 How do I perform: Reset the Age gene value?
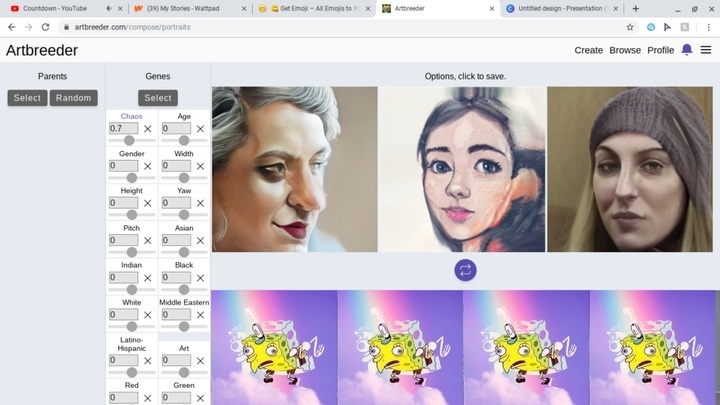click(x=200, y=129)
